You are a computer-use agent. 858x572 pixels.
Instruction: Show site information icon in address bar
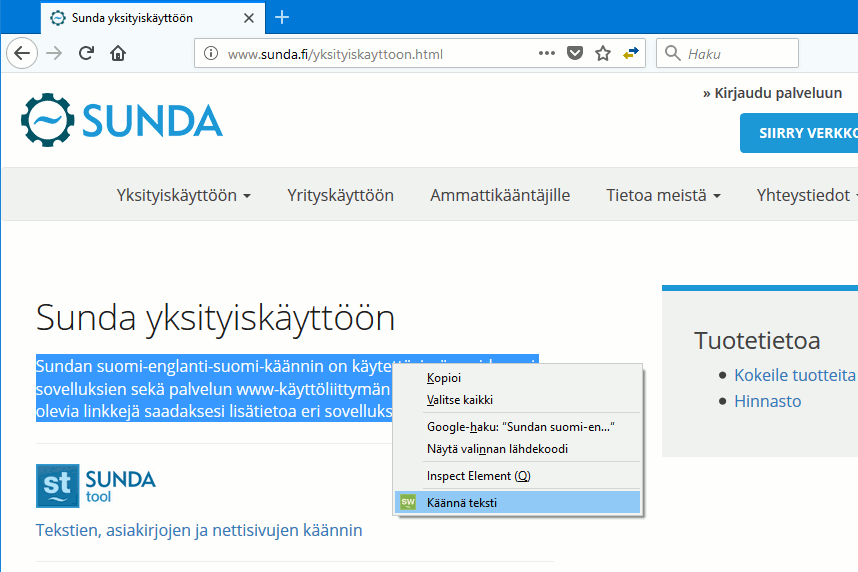tap(211, 53)
